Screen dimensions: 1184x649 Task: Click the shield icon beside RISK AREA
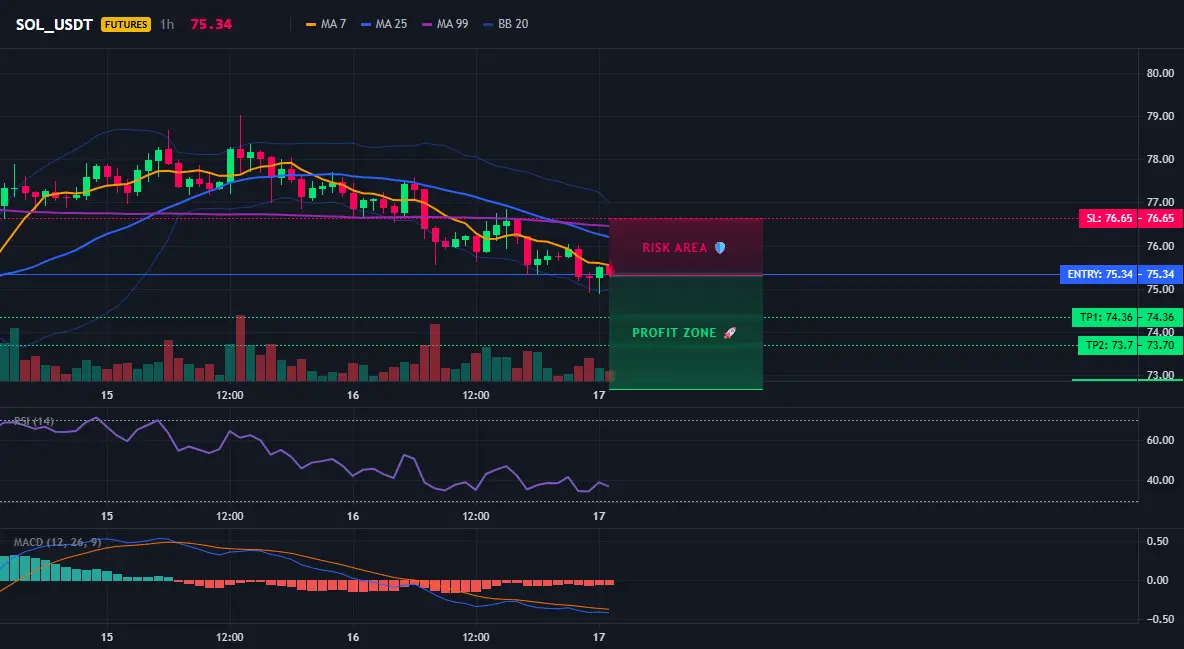pyautogui.click(x=720, y=248)
